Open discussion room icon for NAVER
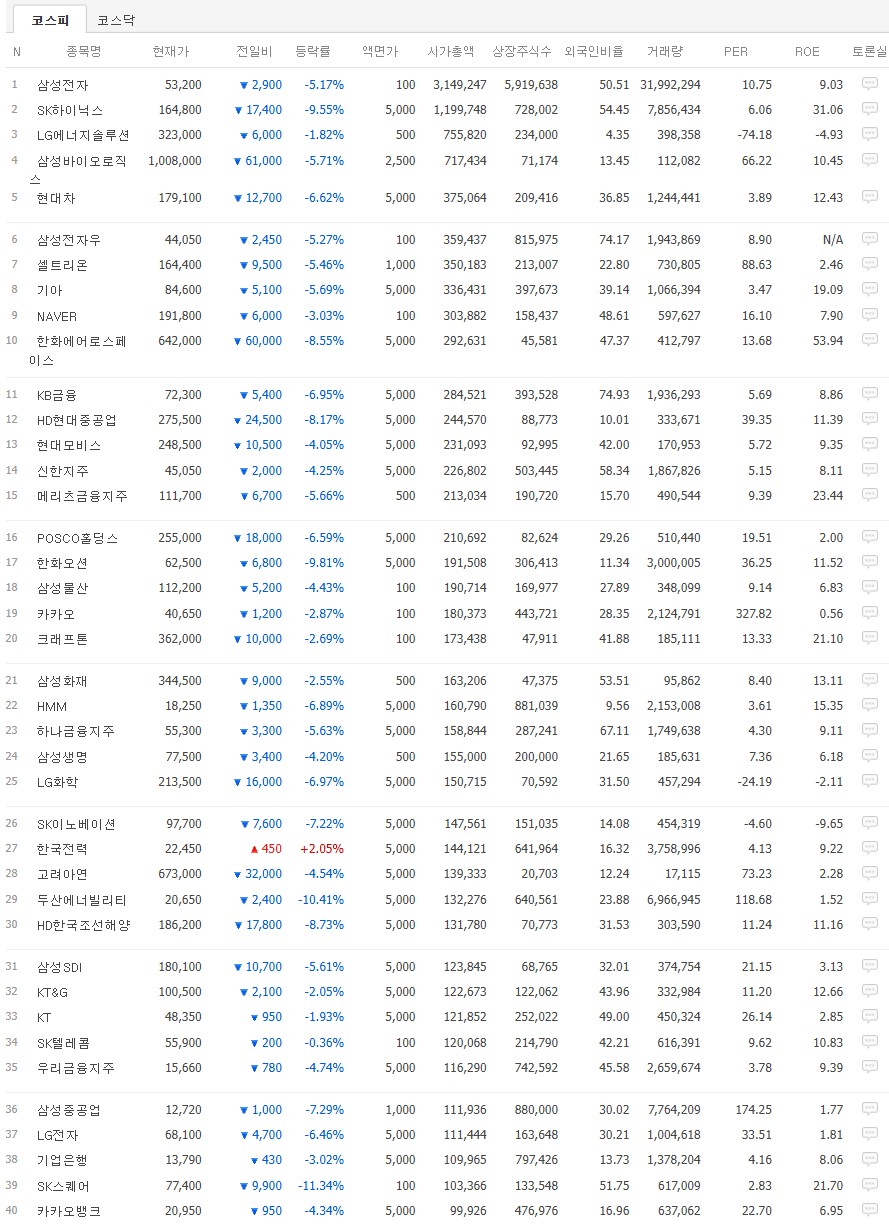This screenshot has width=889, height=1231. 869,315
